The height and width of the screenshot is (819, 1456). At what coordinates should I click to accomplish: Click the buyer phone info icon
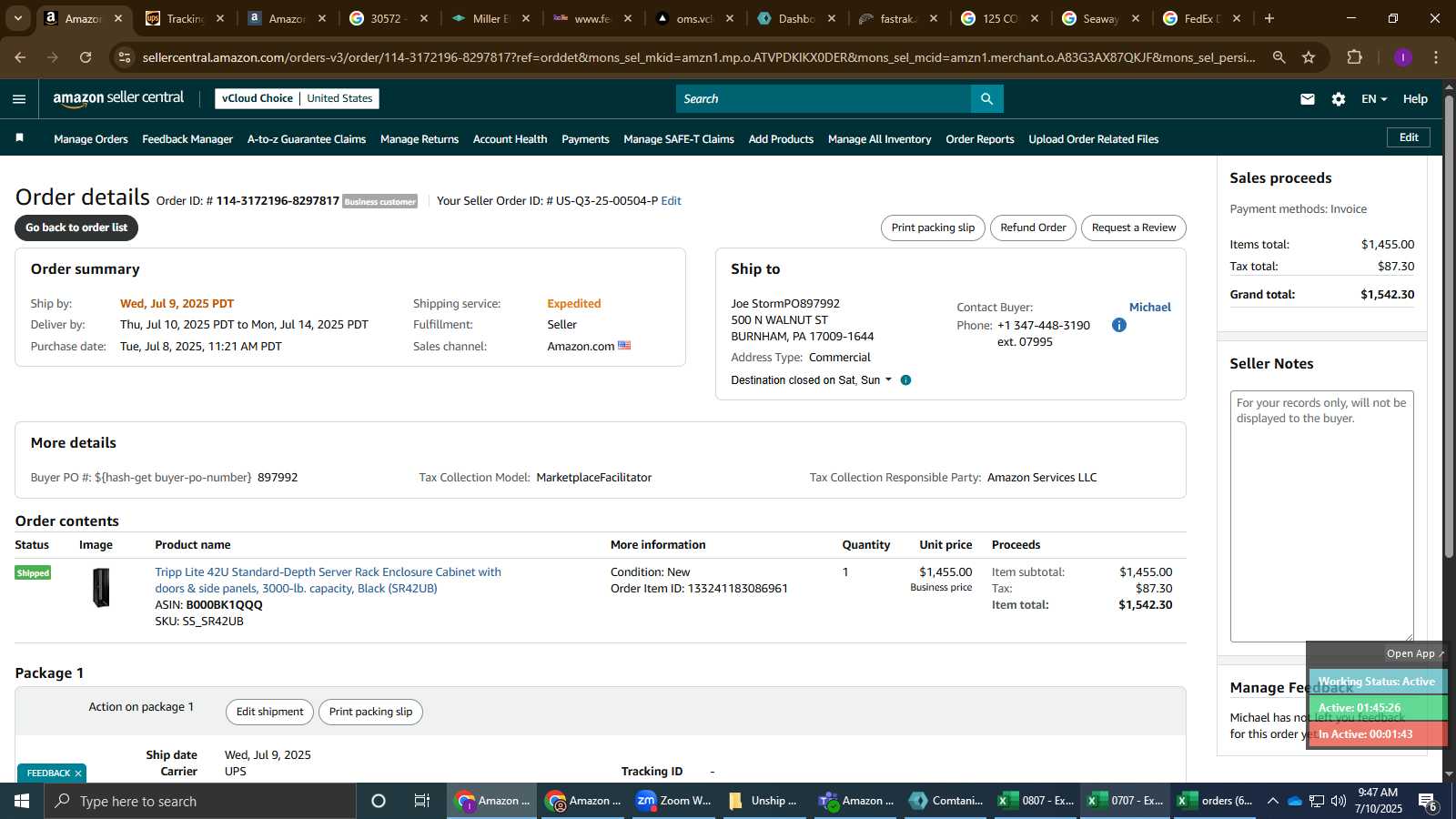point(1119,325)
